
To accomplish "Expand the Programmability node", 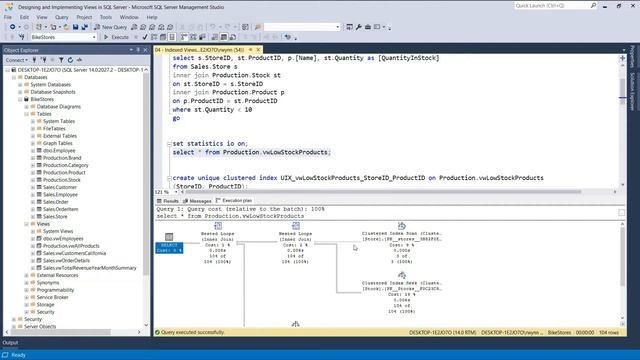I will coord(27,290).
